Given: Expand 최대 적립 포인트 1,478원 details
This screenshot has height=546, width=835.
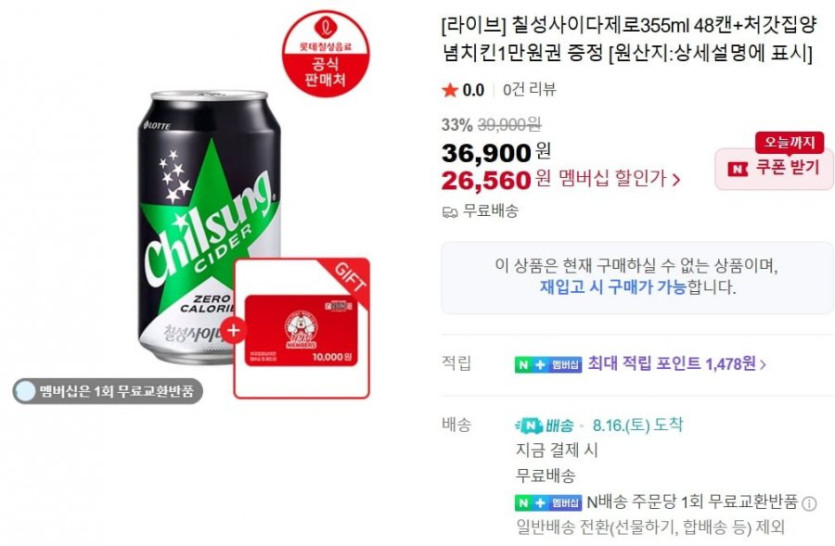Looking at the screenshot, I should tap(676, 364).
